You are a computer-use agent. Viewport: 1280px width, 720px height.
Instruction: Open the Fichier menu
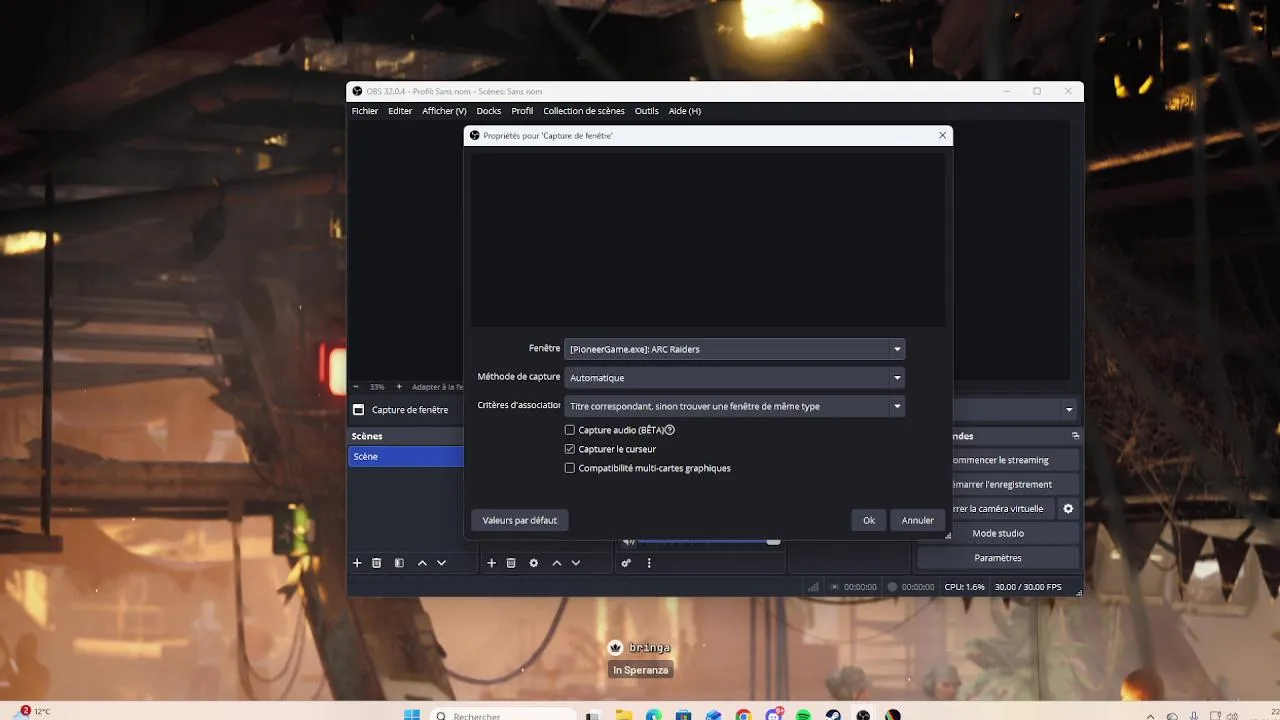point(365,111)
